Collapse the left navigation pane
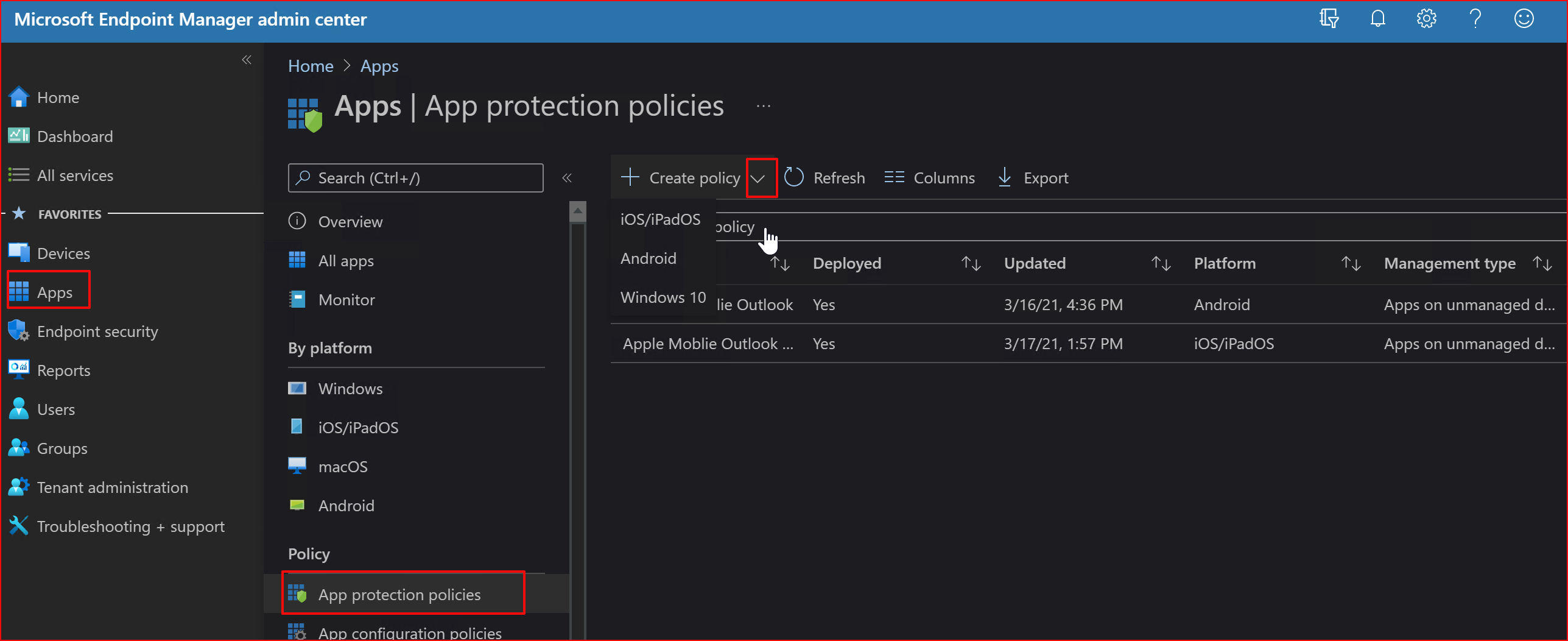Screen dimensions: 1568x641 click(247, 59)
